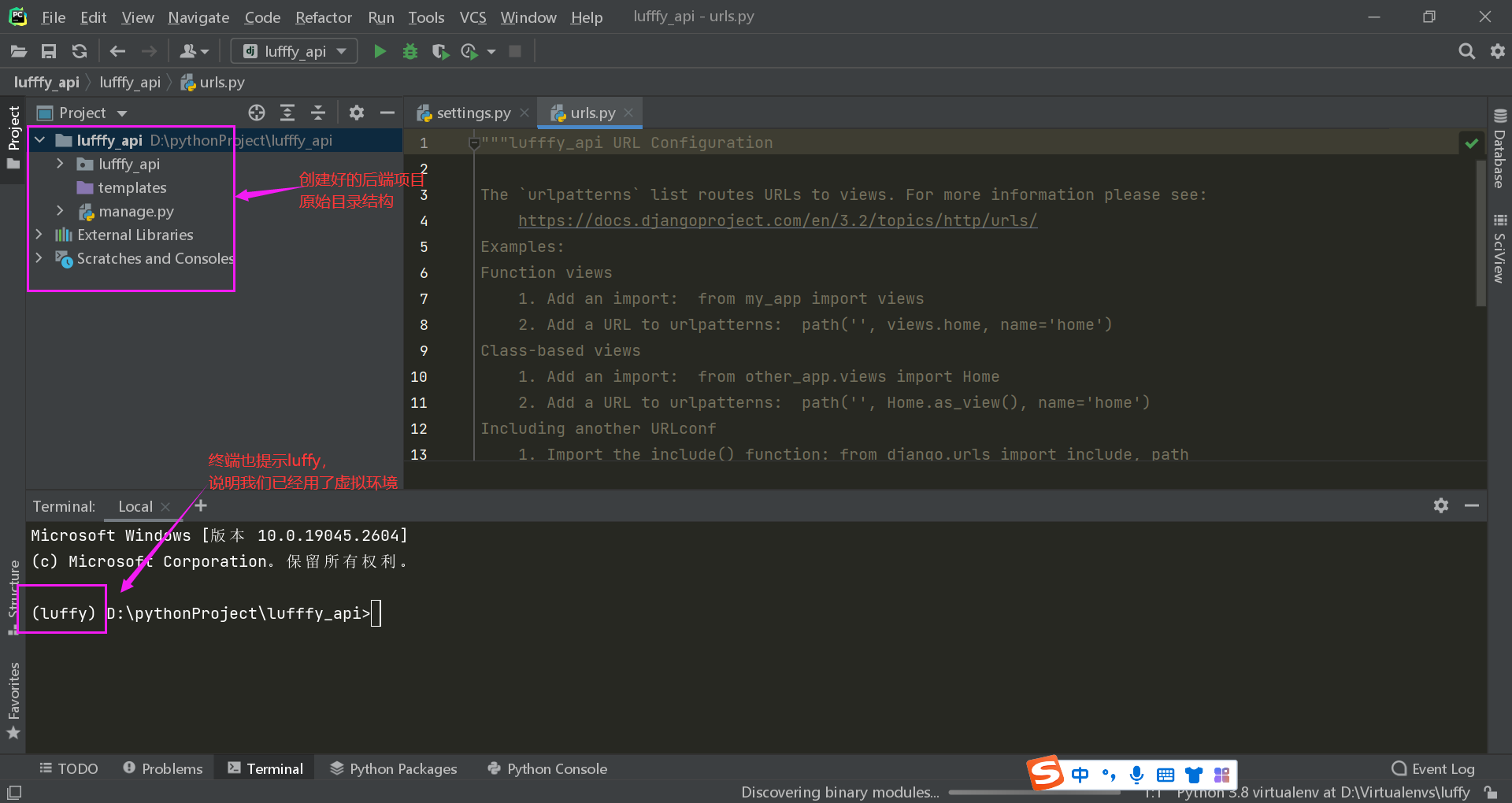This screenshot has width=1512, height=803.
Task: Select opened file target icon in Project panel
Action: [257, 113]
